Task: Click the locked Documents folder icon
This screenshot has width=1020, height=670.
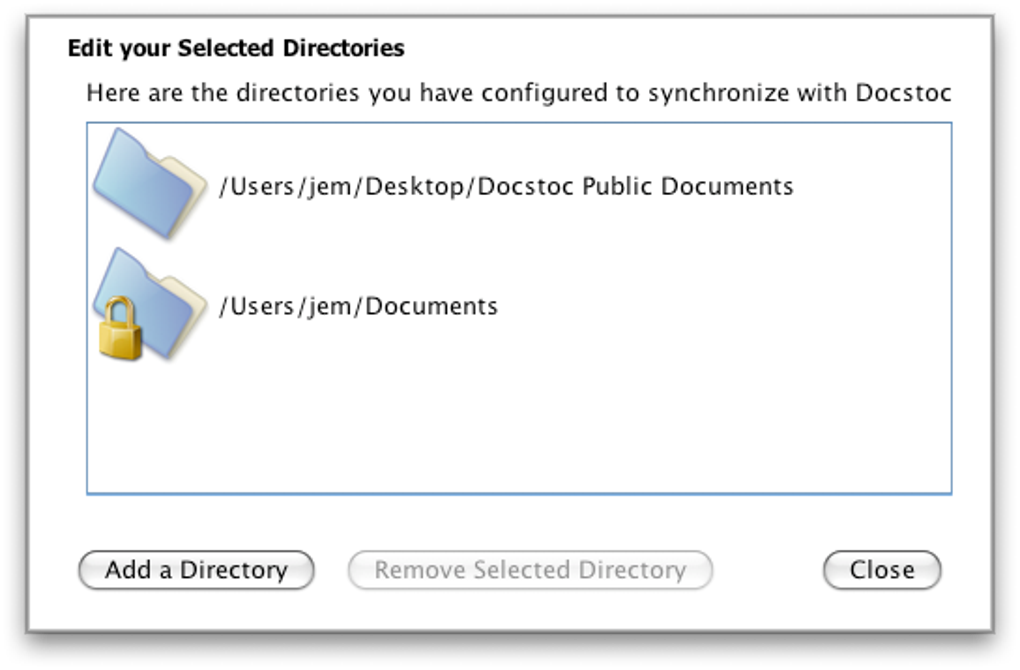Action: [x=150, y=303]
